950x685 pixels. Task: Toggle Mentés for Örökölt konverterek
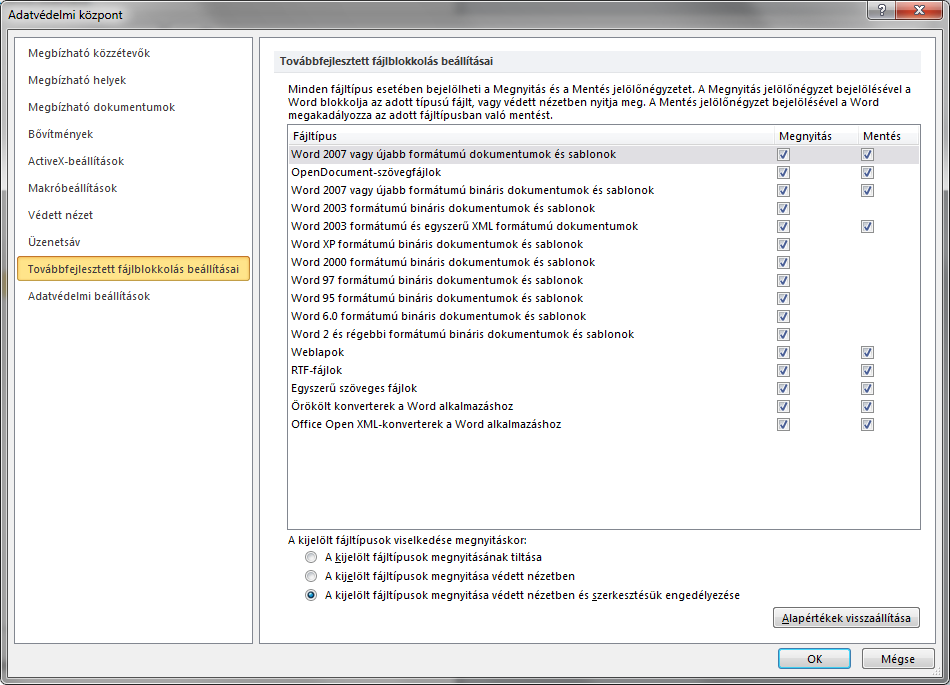868,406
